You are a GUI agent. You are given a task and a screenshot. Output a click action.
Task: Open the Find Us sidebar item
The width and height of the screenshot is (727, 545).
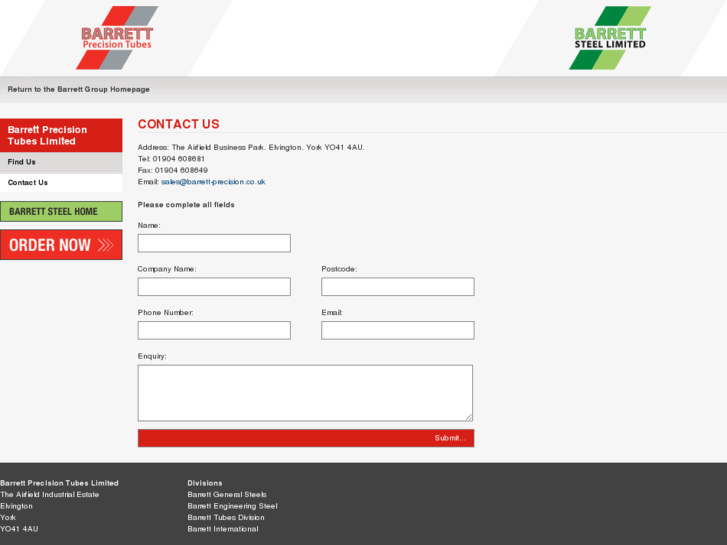tap(61, 162)
